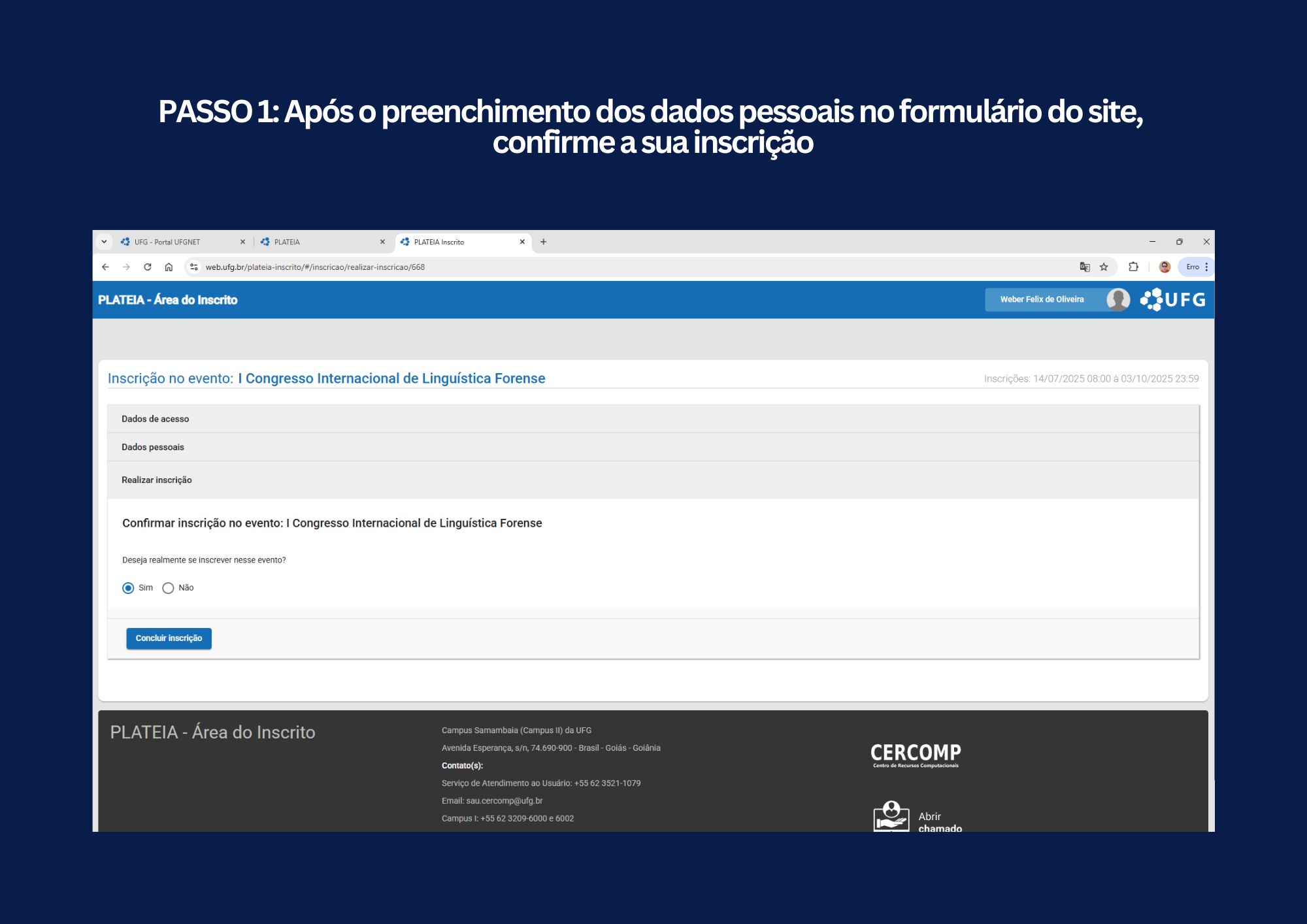Image resolution: width=1307 pixels, height=924 pixels.
Task: Click the Concluir inscrição button
Action: 169,638
